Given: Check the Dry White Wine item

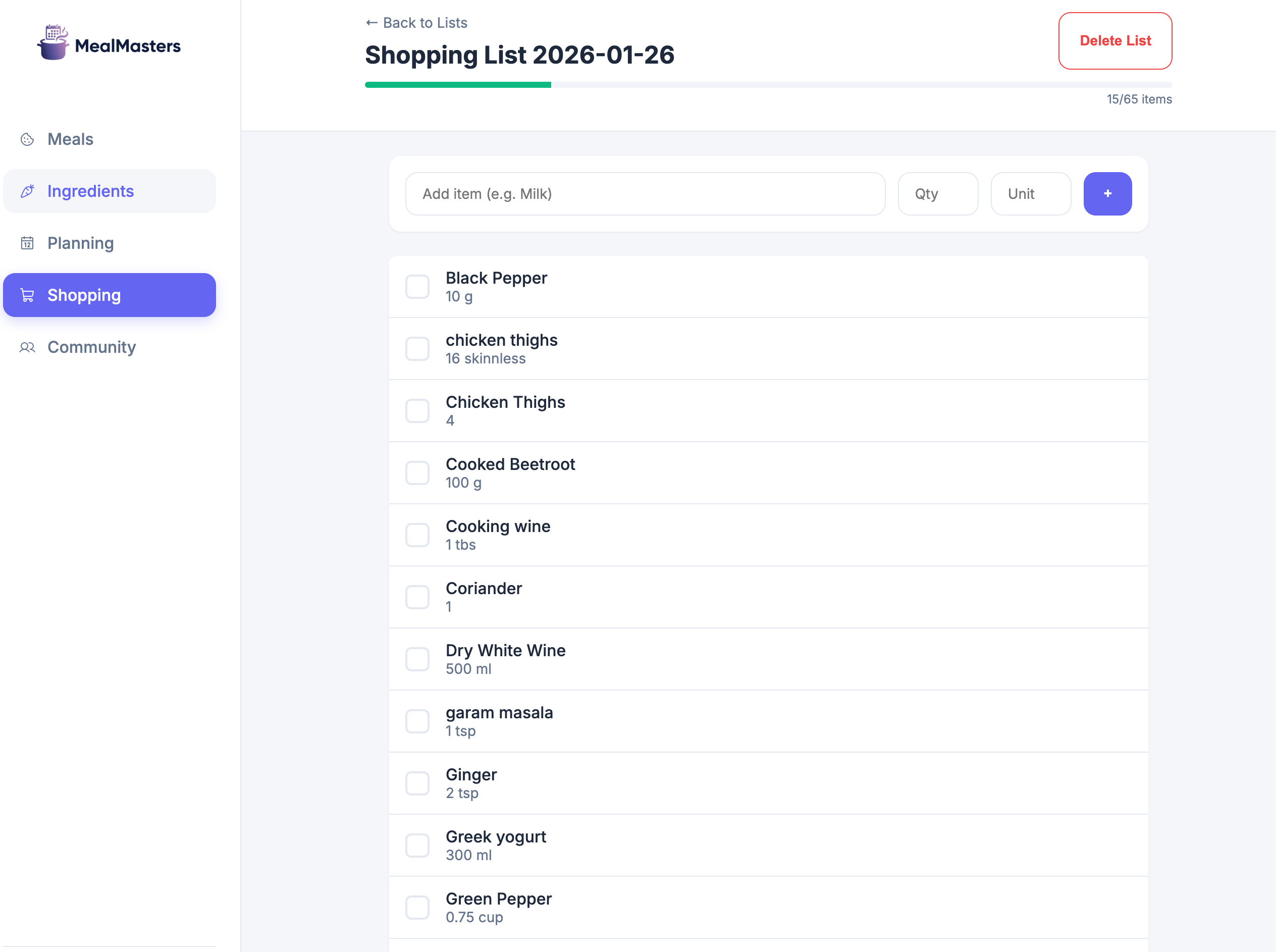Looking at the screenshot, I should [417, 659].
